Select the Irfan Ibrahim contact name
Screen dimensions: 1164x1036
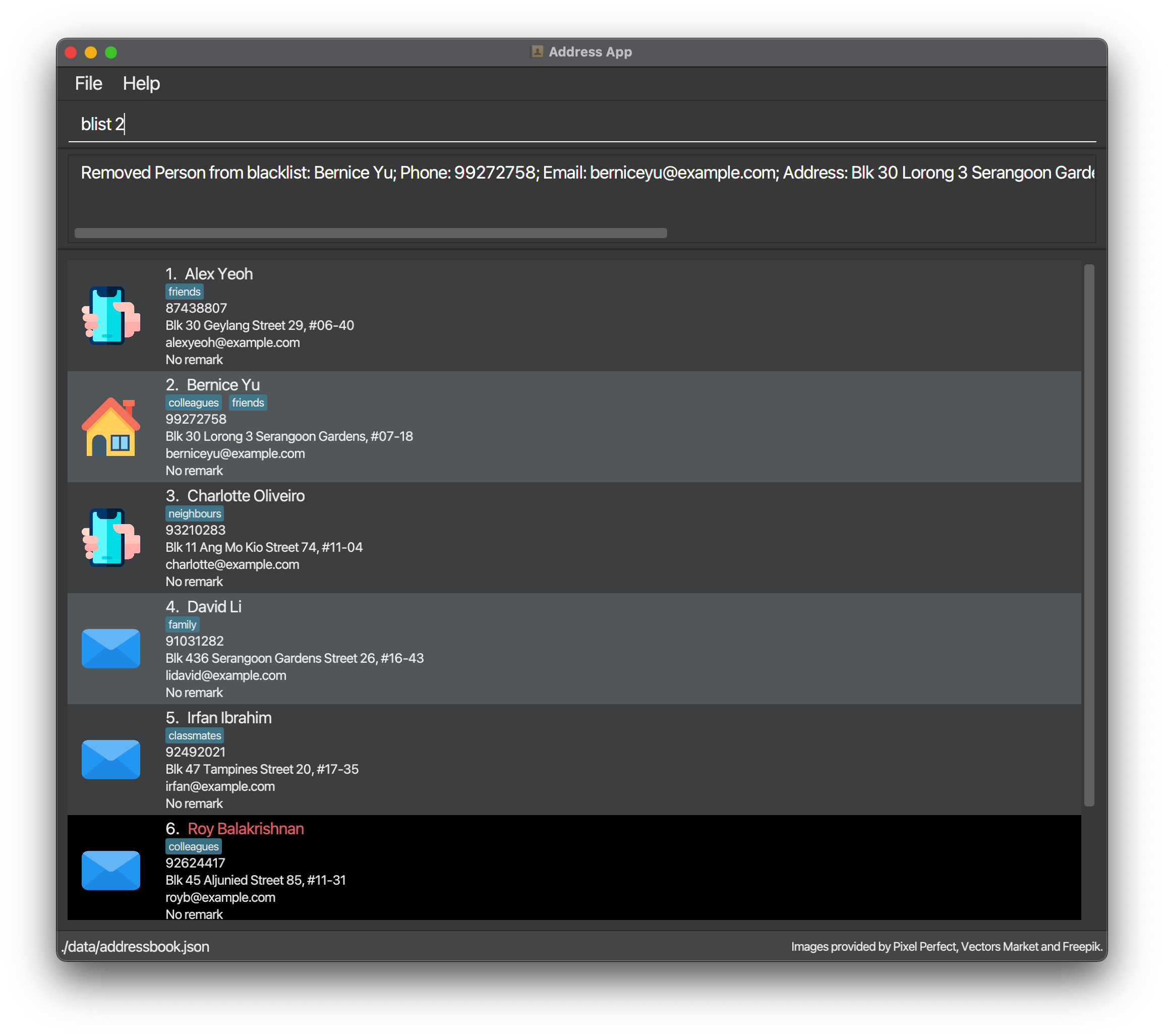click(229, 718)
